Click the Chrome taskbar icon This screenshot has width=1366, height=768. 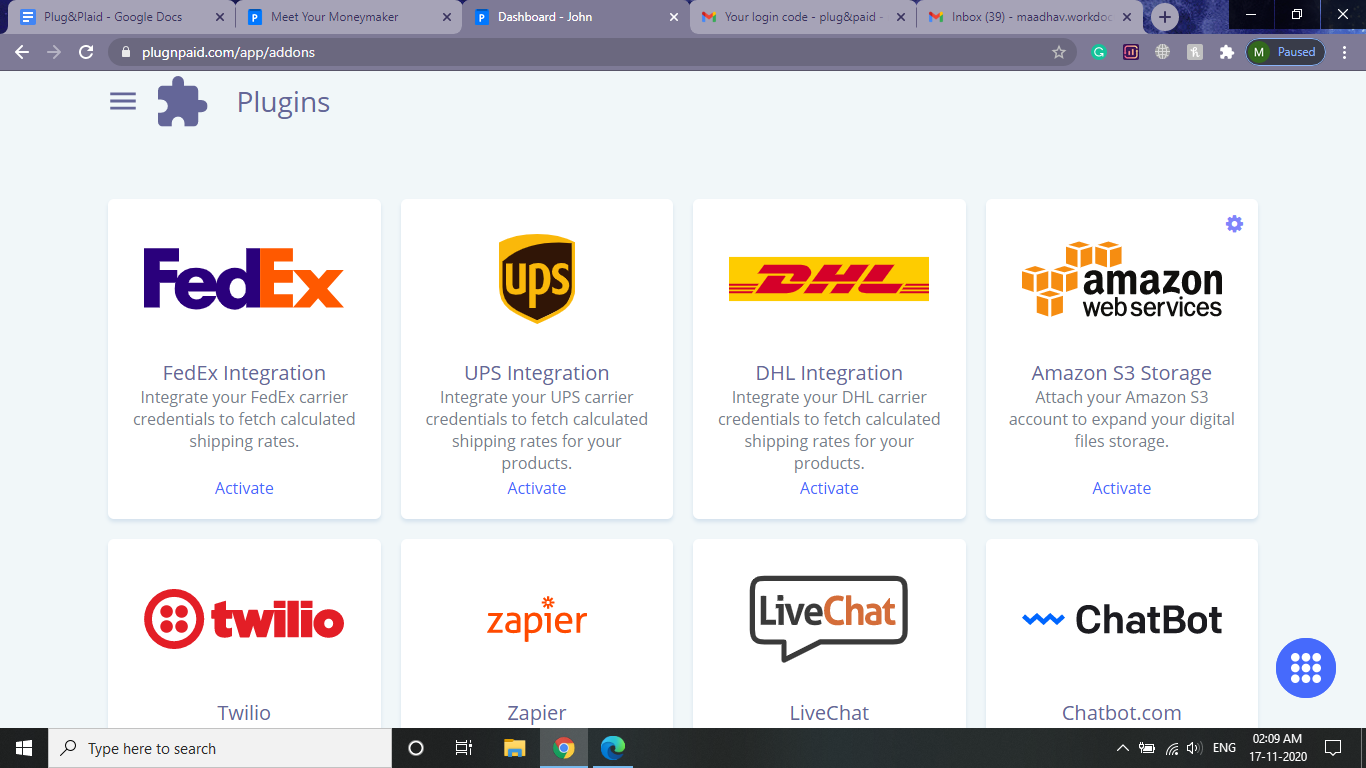564,748
